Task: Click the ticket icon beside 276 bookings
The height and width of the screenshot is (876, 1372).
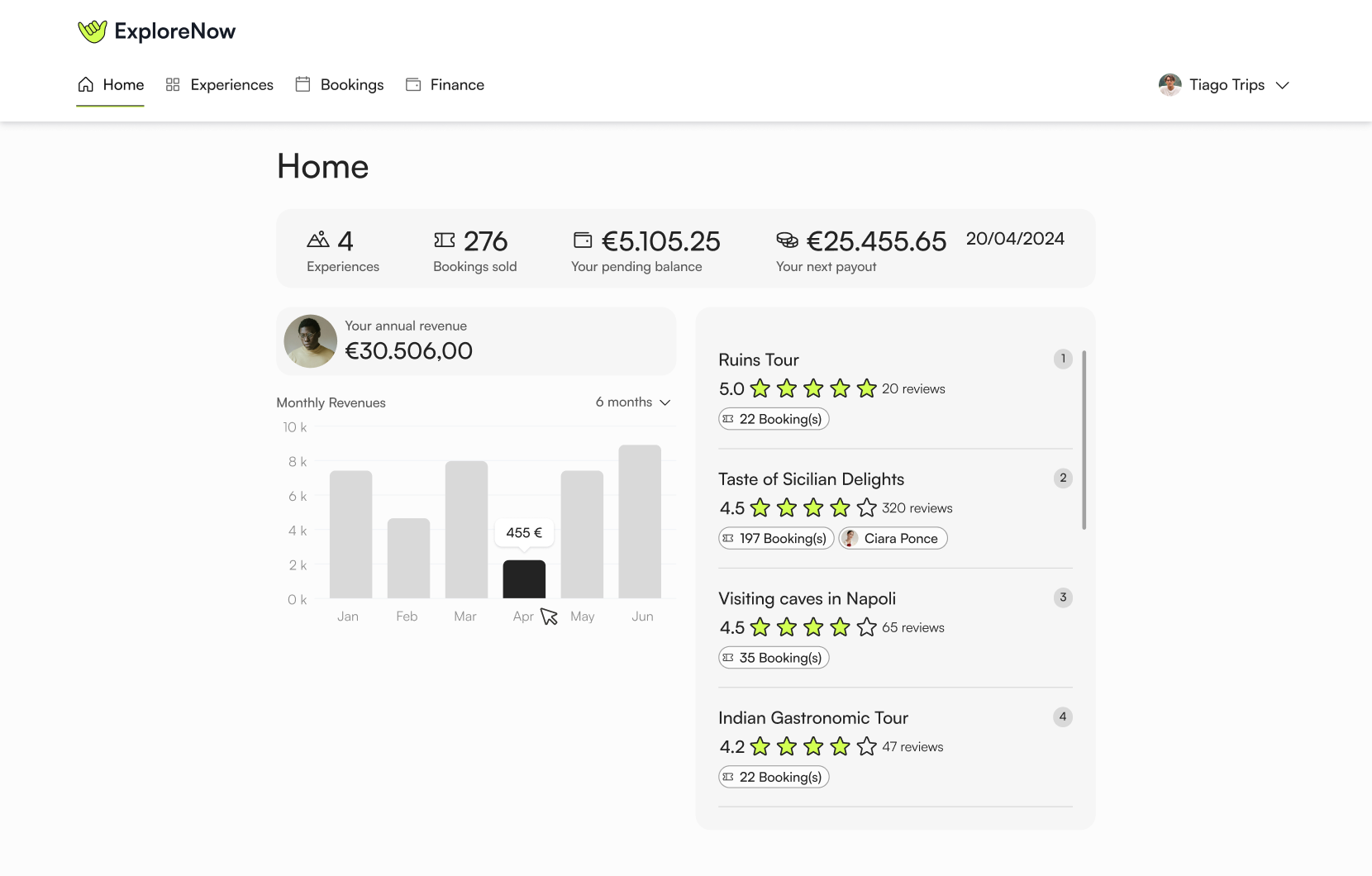Action: pos(445,240)
